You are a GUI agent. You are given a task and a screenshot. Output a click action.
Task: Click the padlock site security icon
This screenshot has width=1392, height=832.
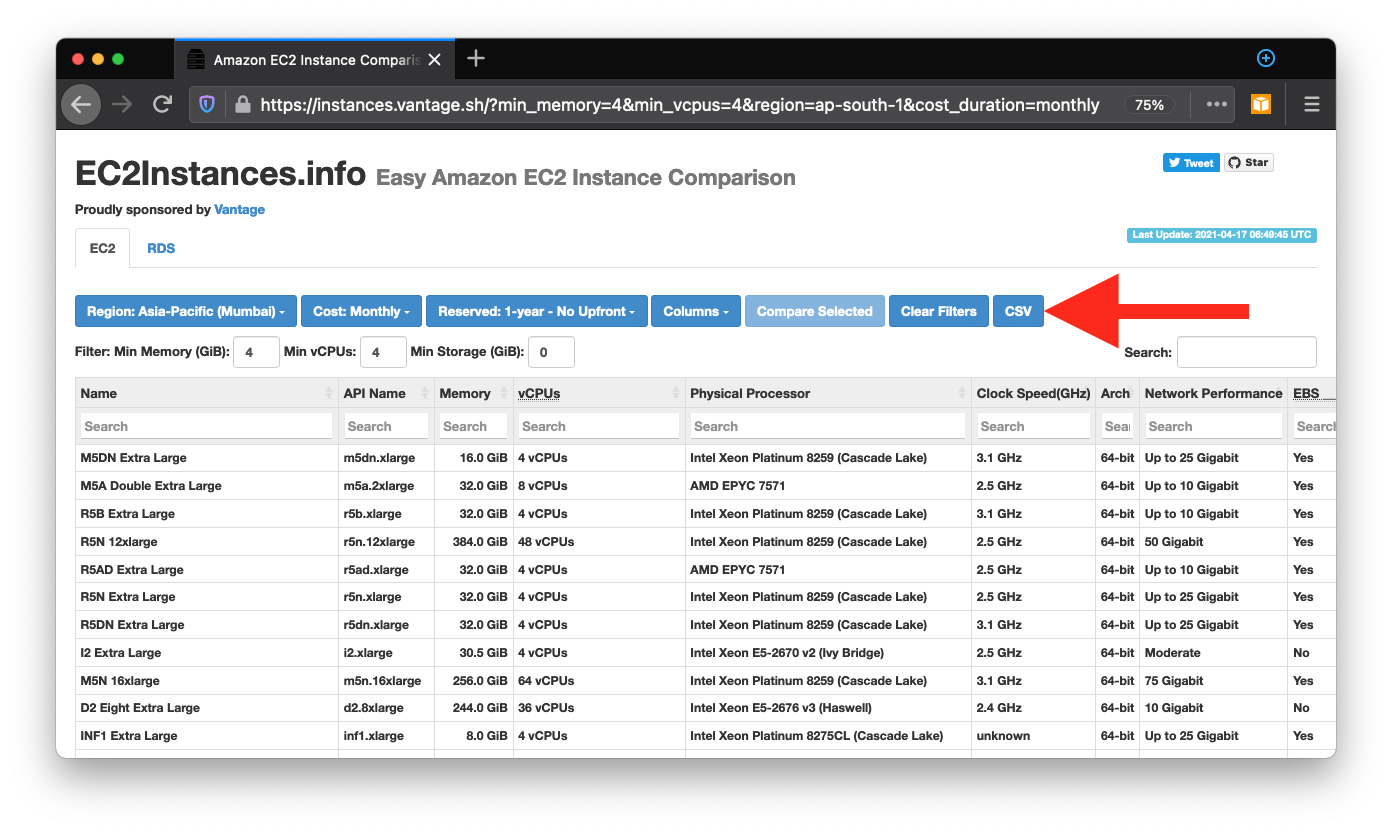click(242, 104)
